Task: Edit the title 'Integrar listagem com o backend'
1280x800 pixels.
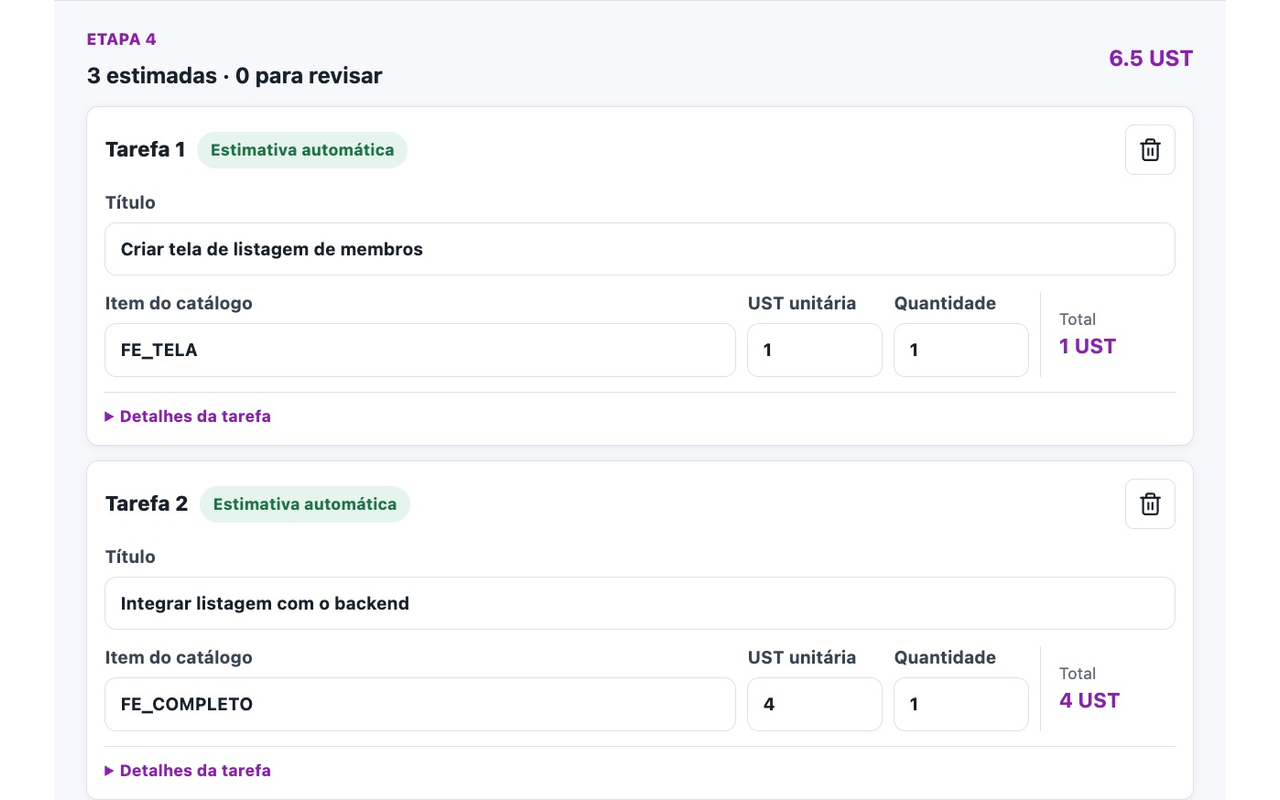Action: point(640,603)
